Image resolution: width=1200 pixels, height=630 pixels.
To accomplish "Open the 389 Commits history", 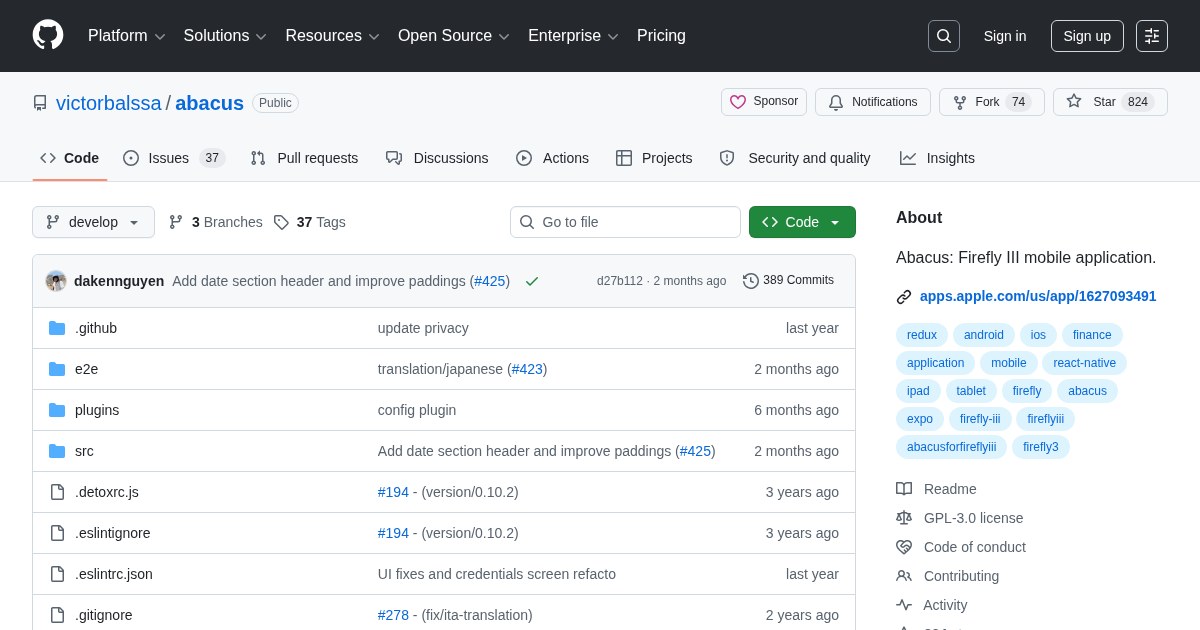I will (x=788, y=281).
